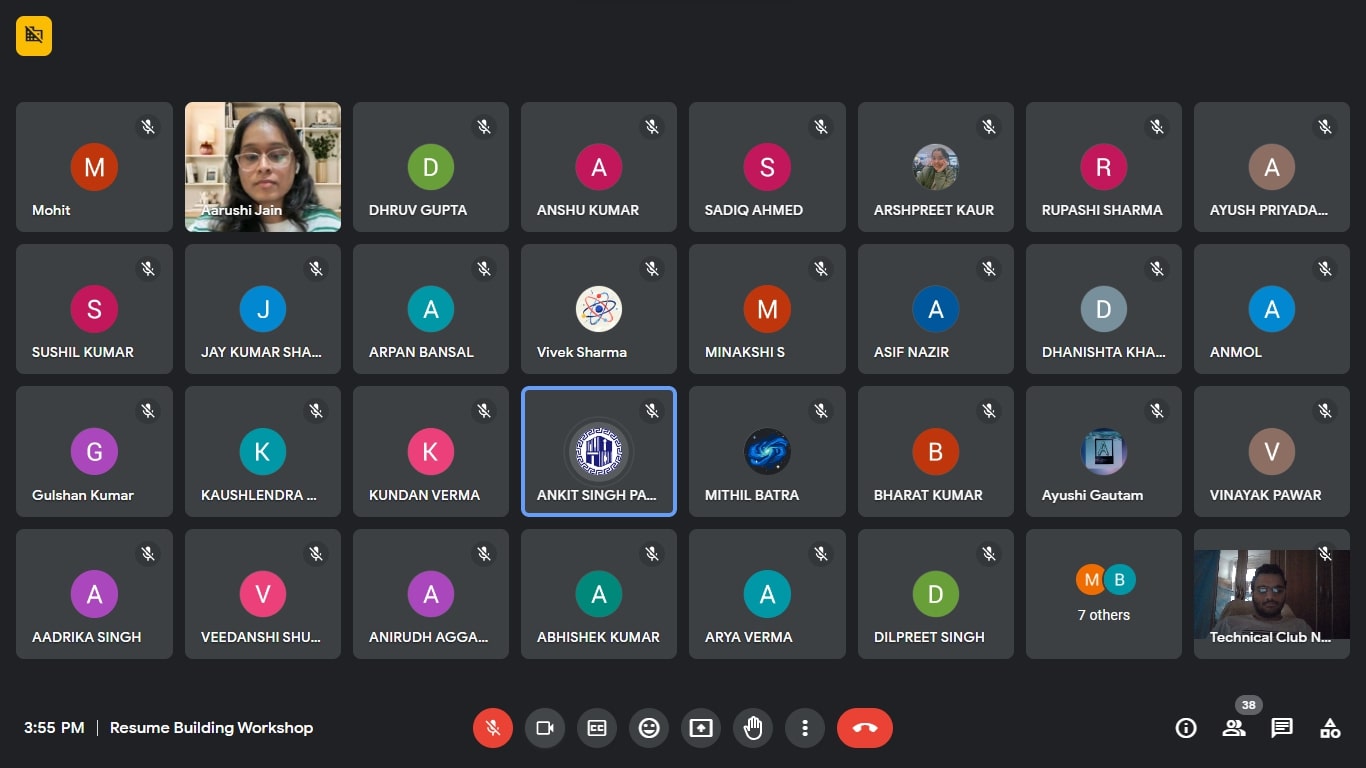Viewport: 1366px width, 768px height.
Task: Leave the call with the red hang-up button
Action: click(865, 728)
